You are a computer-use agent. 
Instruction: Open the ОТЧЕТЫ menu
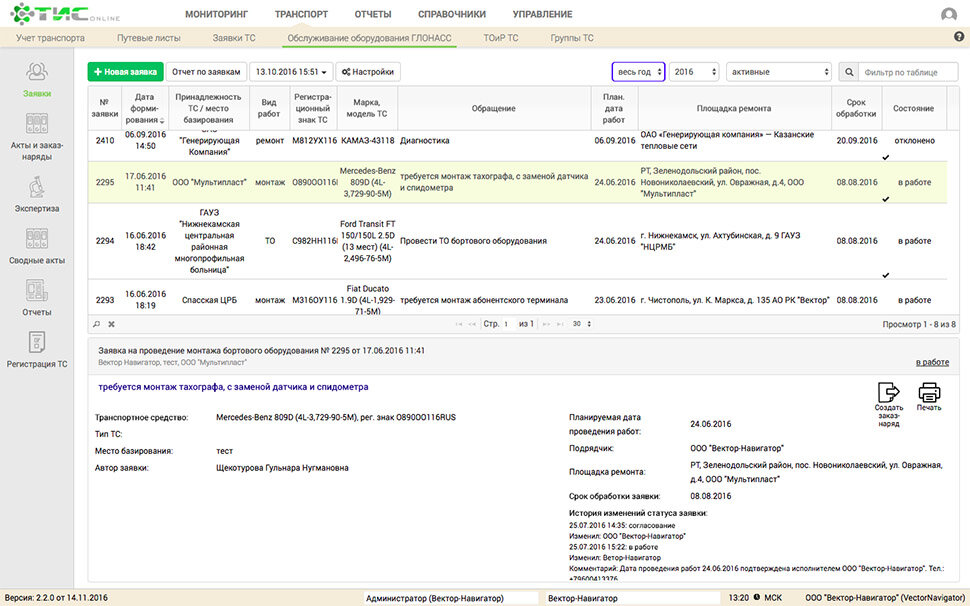(373, 14)
